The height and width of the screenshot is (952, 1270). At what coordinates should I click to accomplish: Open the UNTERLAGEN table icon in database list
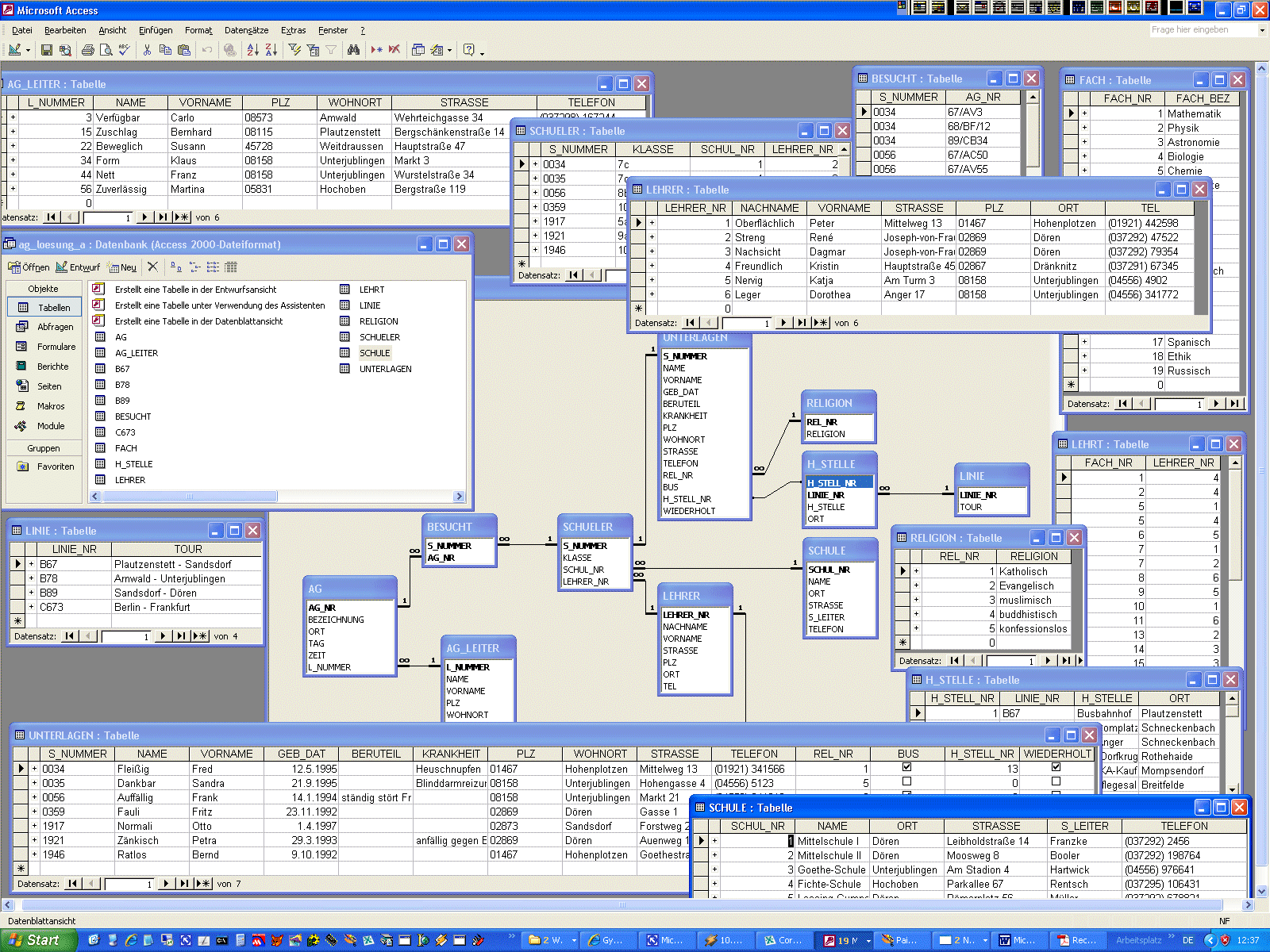coord(345,369)
